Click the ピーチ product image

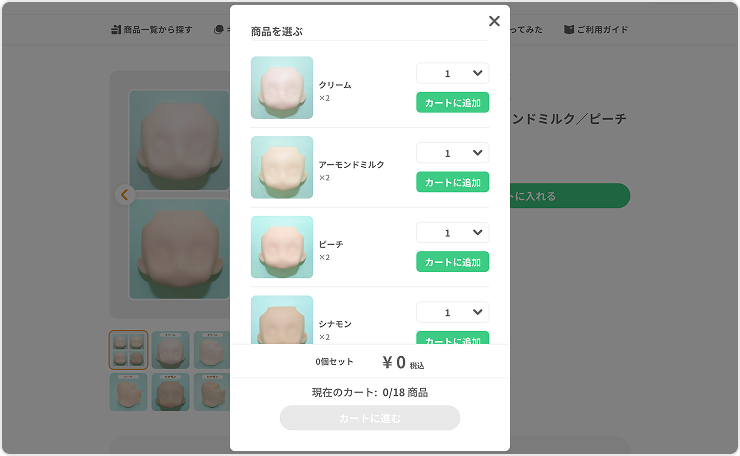point(282,247)
